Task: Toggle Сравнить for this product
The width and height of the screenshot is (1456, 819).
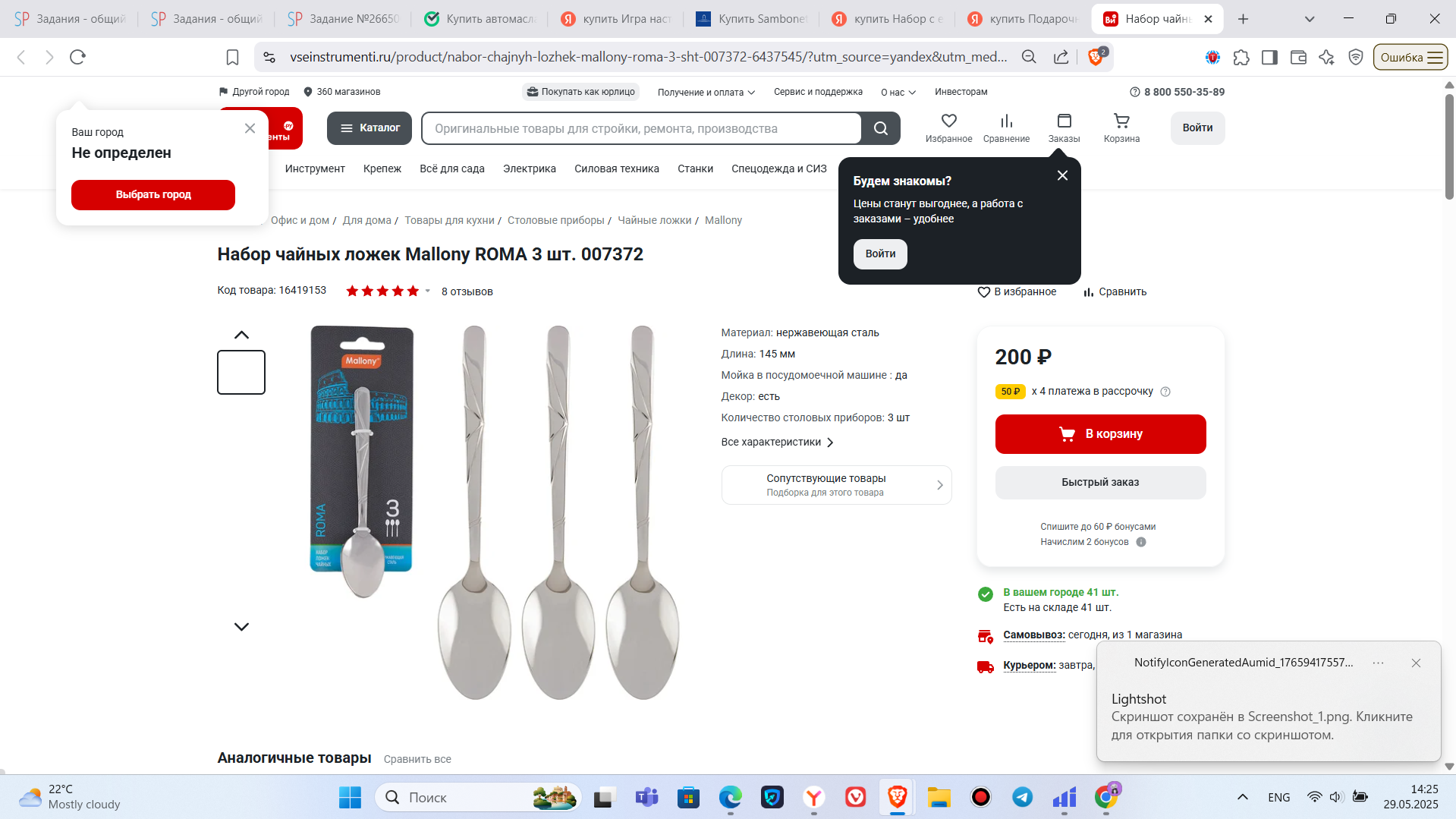Action: (x=1115, y=291)
